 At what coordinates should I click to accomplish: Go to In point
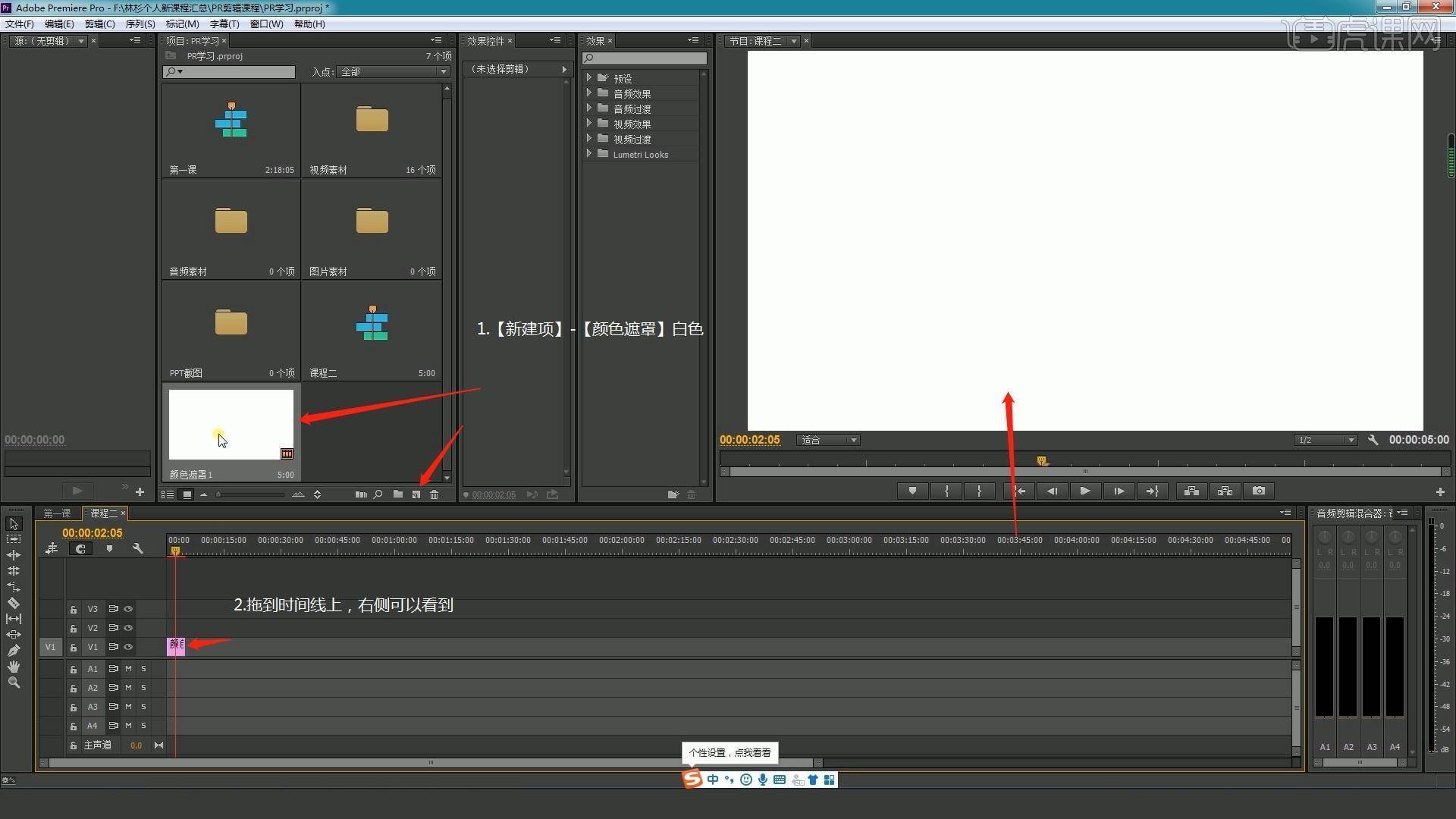point(1018,491)
